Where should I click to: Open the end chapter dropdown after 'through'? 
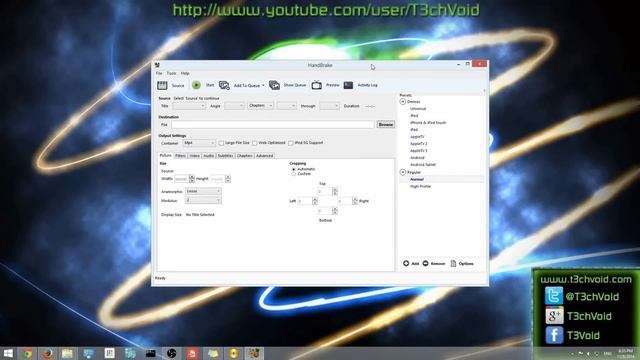tap(329, 106)
